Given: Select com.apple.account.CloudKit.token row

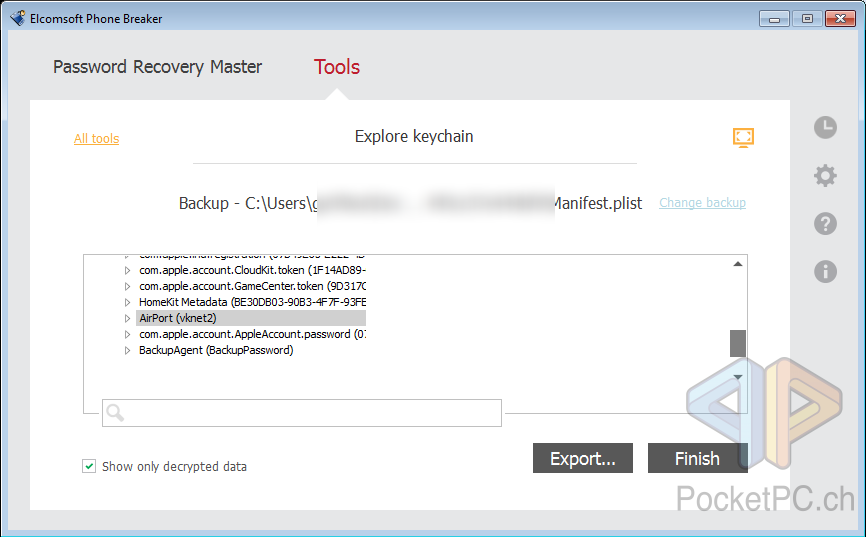Looking at the screenshot, I should (252, 270).
